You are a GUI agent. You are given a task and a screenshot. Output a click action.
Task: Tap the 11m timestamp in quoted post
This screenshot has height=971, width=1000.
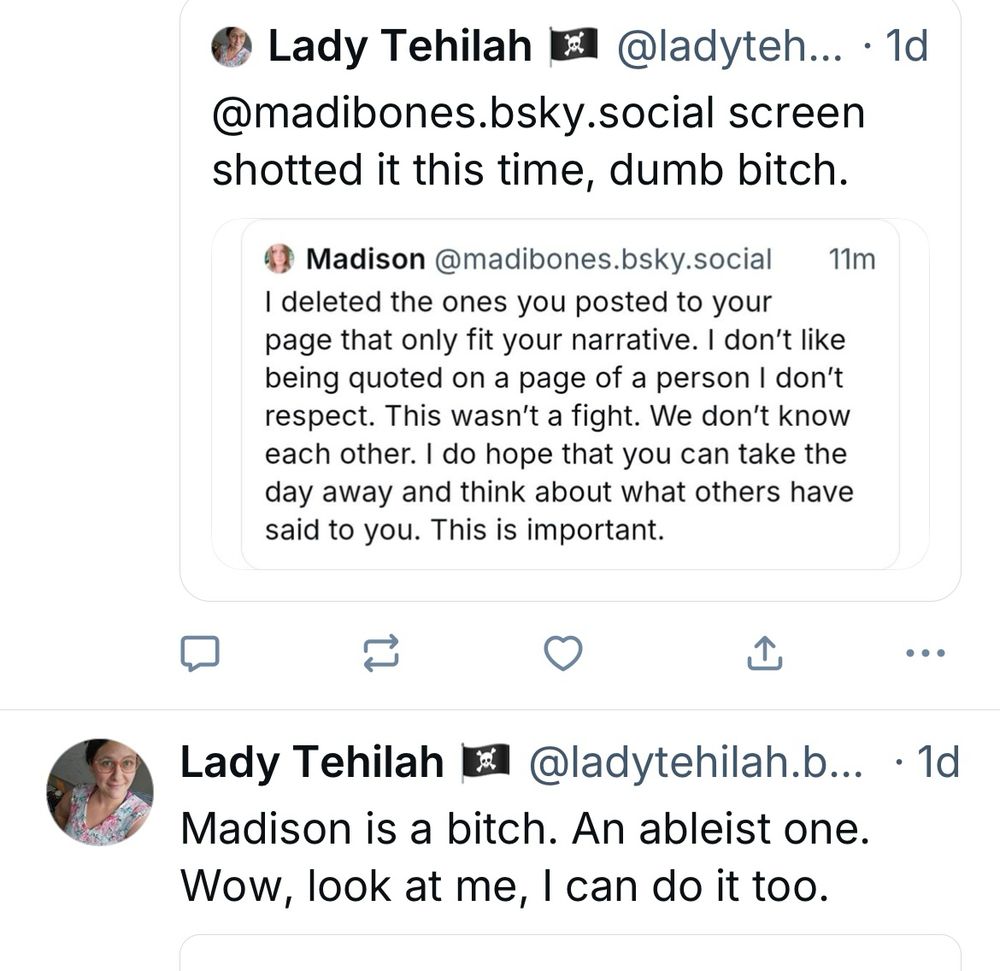tap(852, 260)
